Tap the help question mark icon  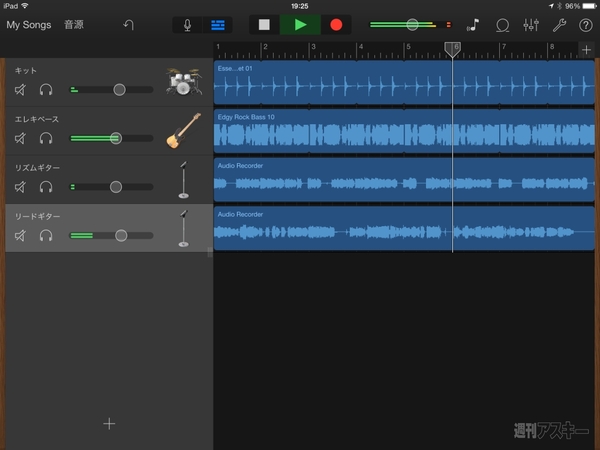585,24
